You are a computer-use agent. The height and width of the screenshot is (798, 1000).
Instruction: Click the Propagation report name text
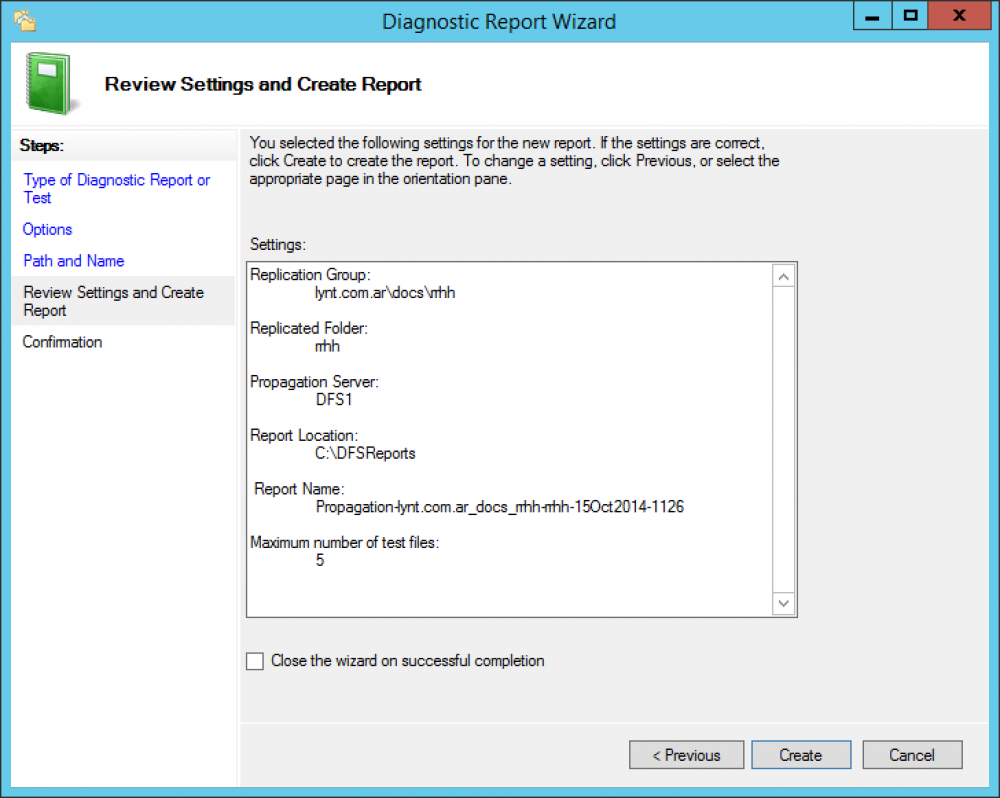tap(499, 507)
